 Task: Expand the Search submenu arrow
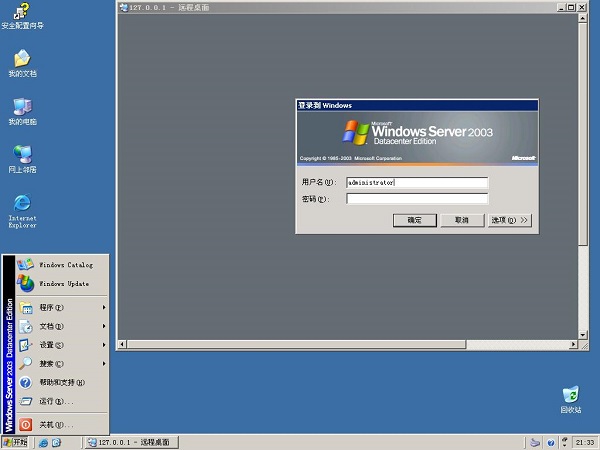point(104,364)
